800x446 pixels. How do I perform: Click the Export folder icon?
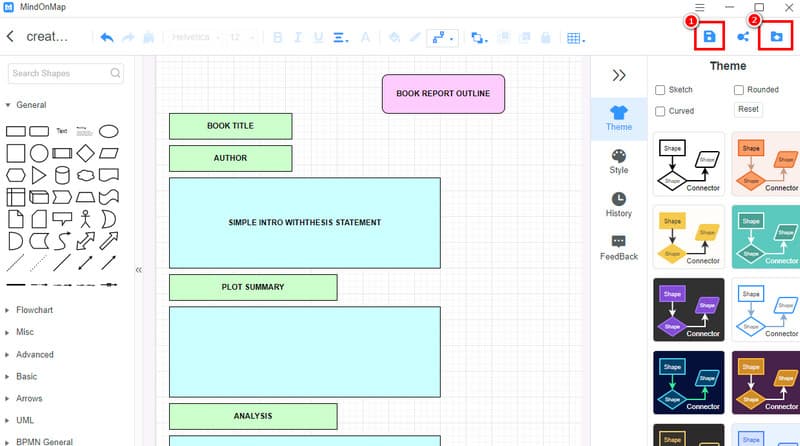click(776, 37)
